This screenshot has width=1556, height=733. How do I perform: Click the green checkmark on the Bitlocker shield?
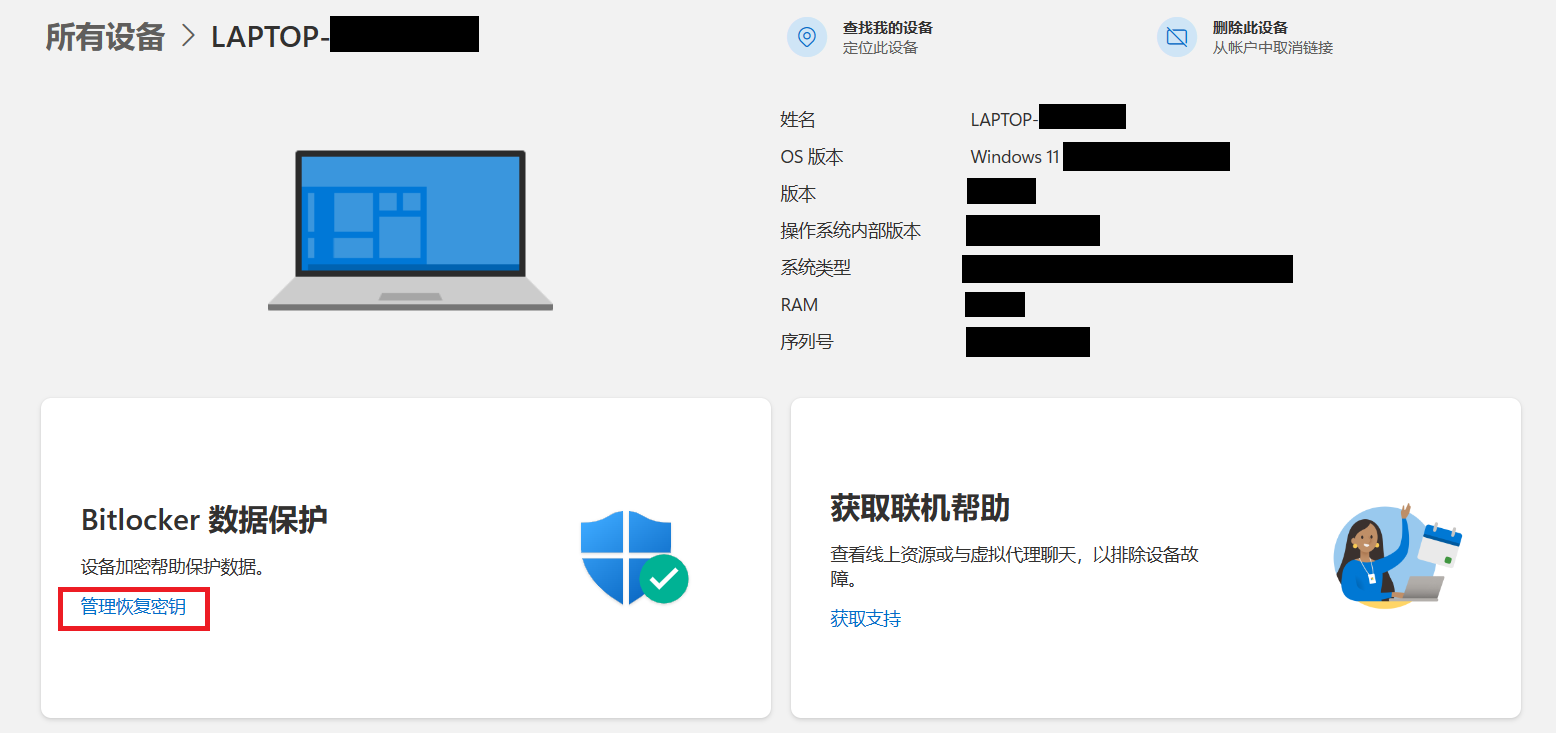[x=661, y=580]
